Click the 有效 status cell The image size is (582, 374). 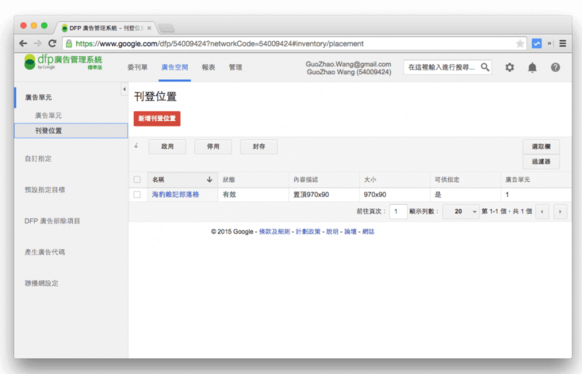[229, 194]
